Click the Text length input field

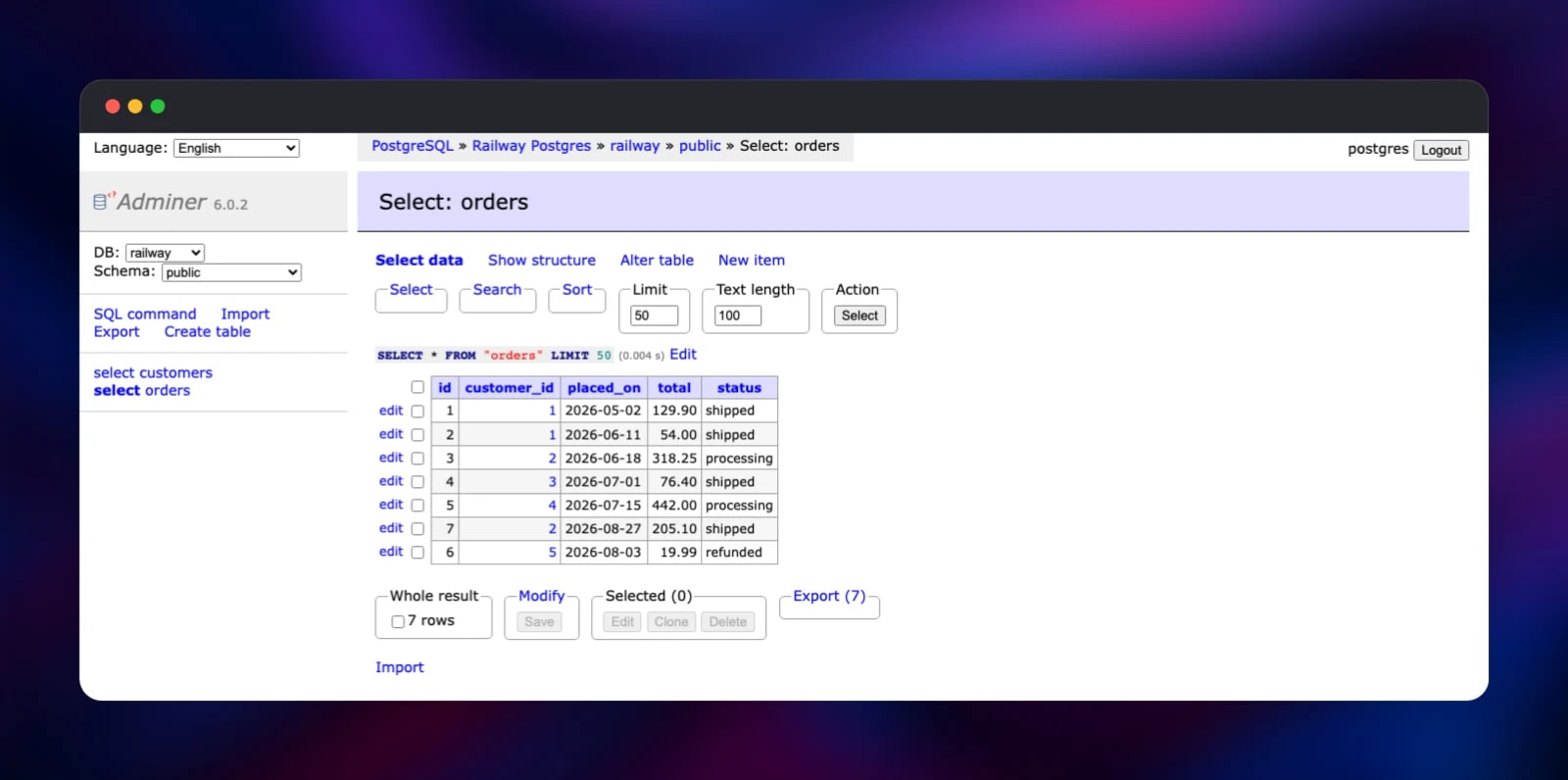(x=738, y=316)
